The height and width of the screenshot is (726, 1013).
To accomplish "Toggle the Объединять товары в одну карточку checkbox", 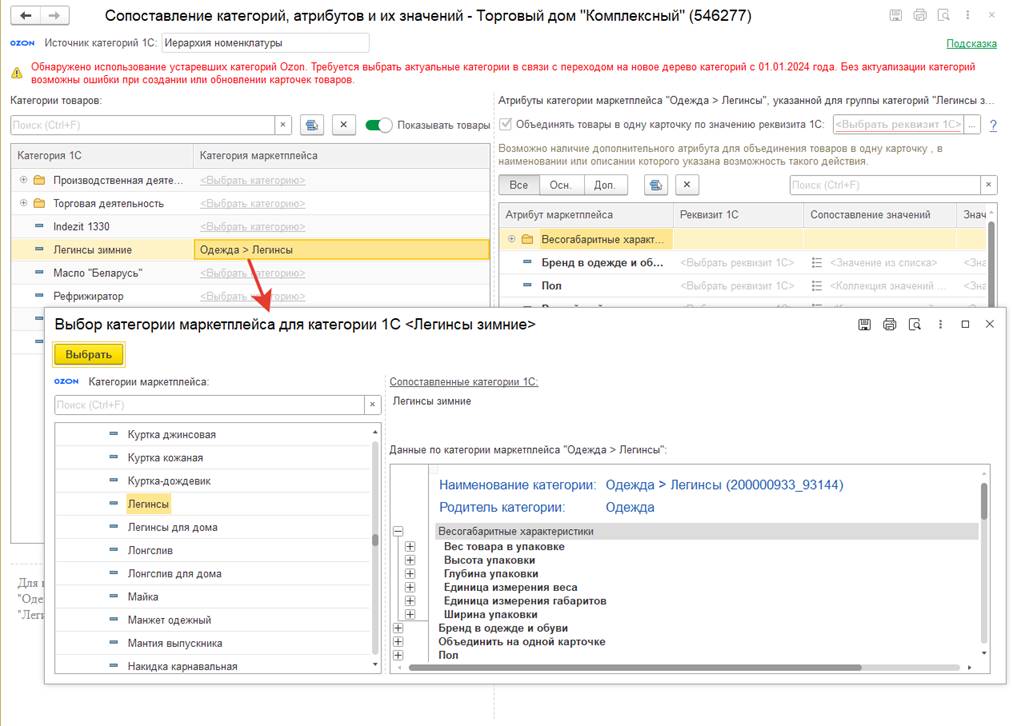I will [x=506, y=124].
